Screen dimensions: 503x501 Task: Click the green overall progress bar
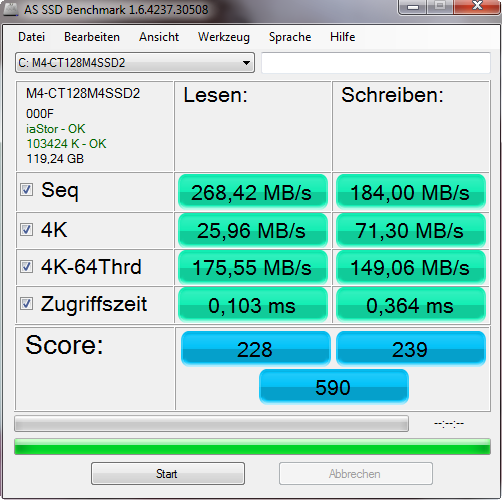252,447
